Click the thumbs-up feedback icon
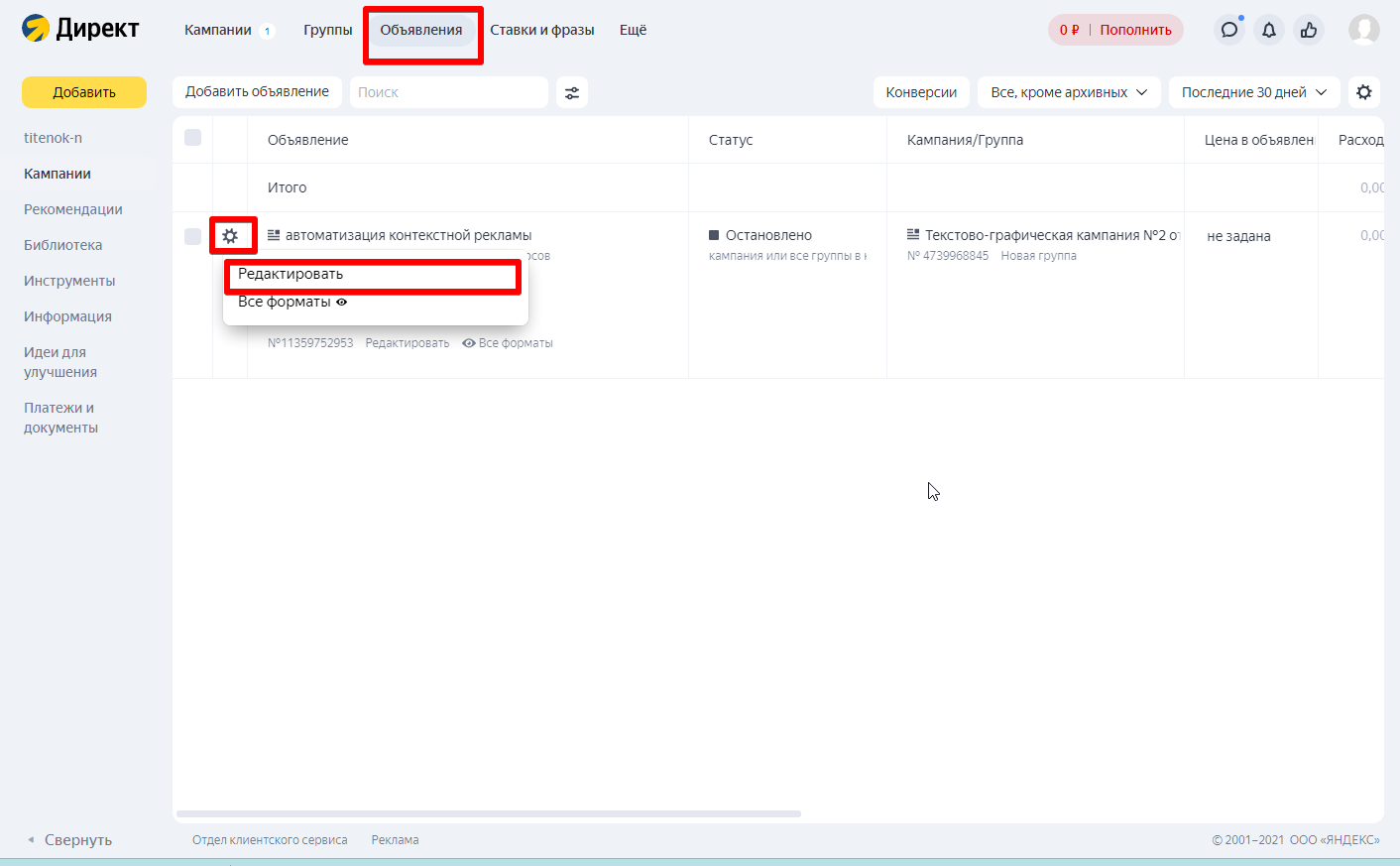 point(1309,30)
